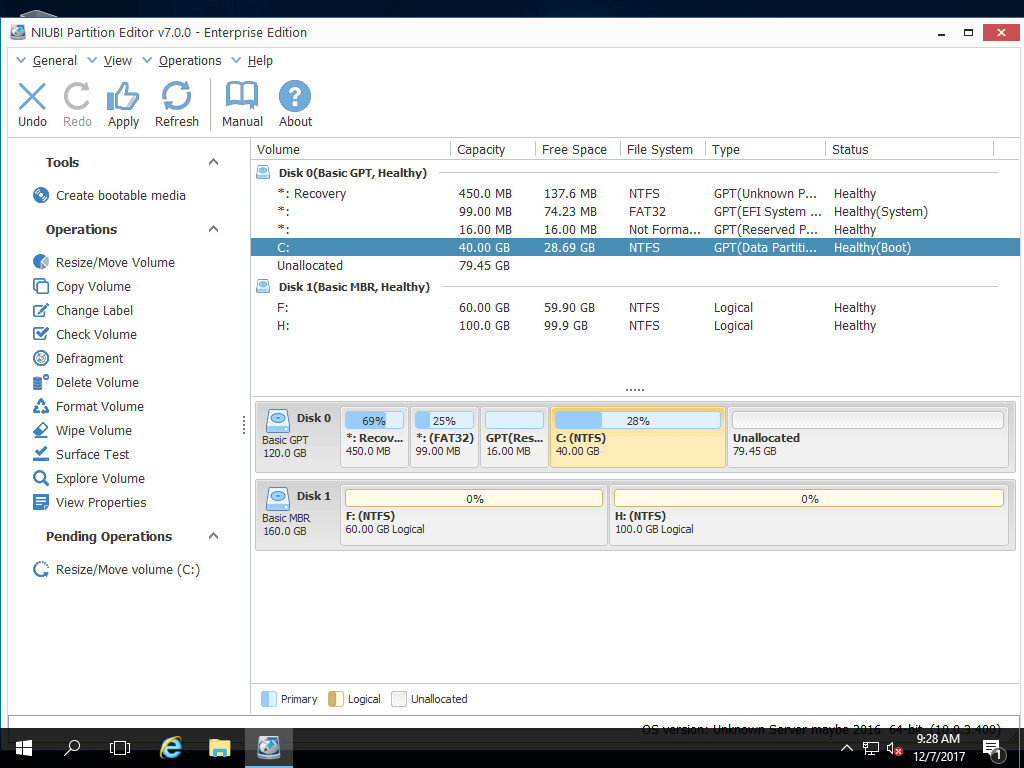Open taskbar Search magnifier
This screenshot has width=1024, height=768.
click(72, 747)
